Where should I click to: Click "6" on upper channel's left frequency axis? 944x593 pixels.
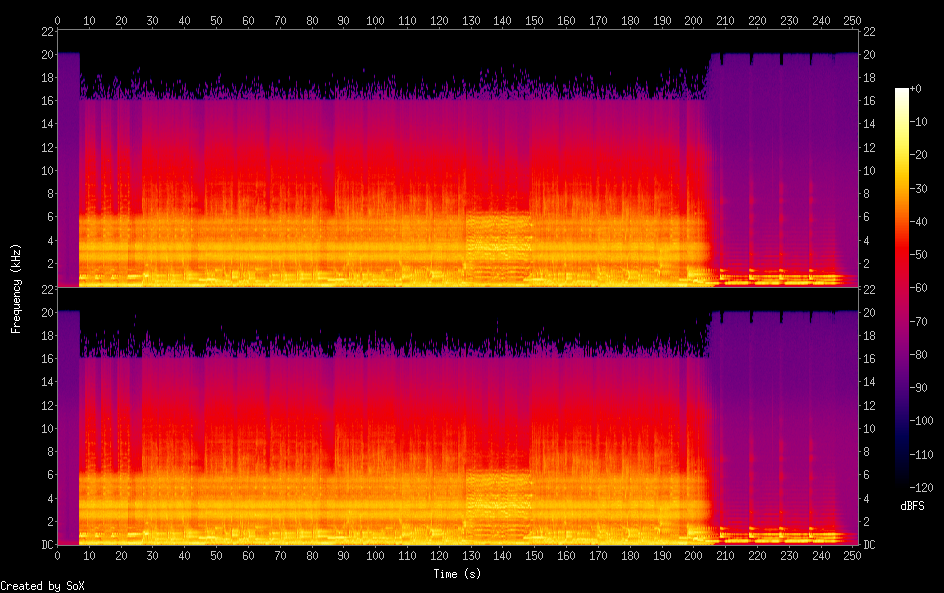click(51, 217)
